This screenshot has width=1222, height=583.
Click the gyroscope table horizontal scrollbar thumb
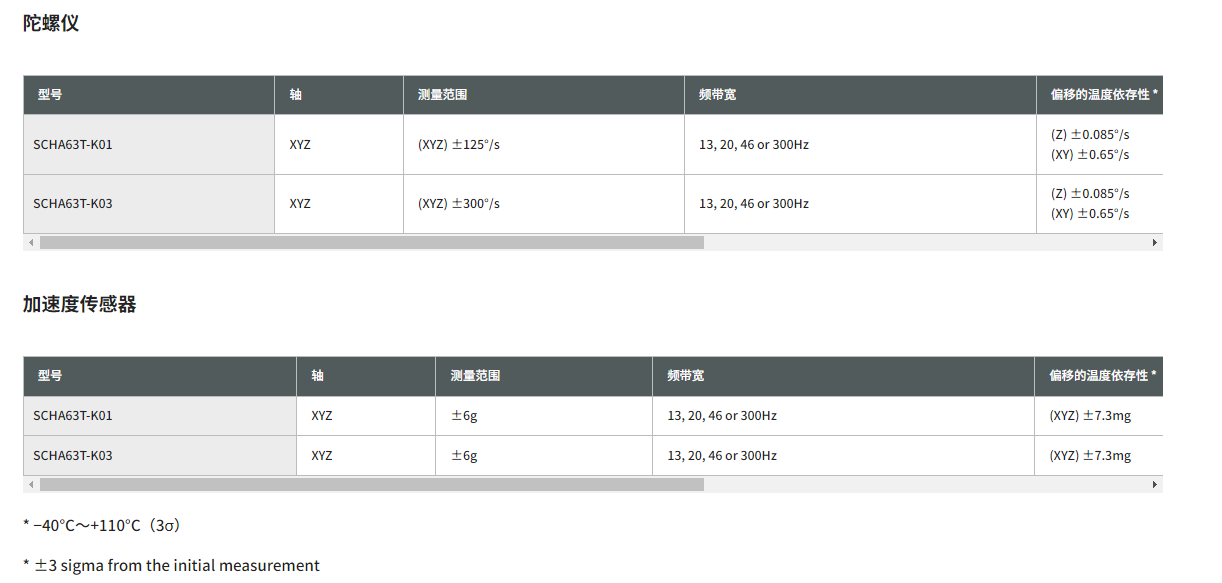pos(371,242)
